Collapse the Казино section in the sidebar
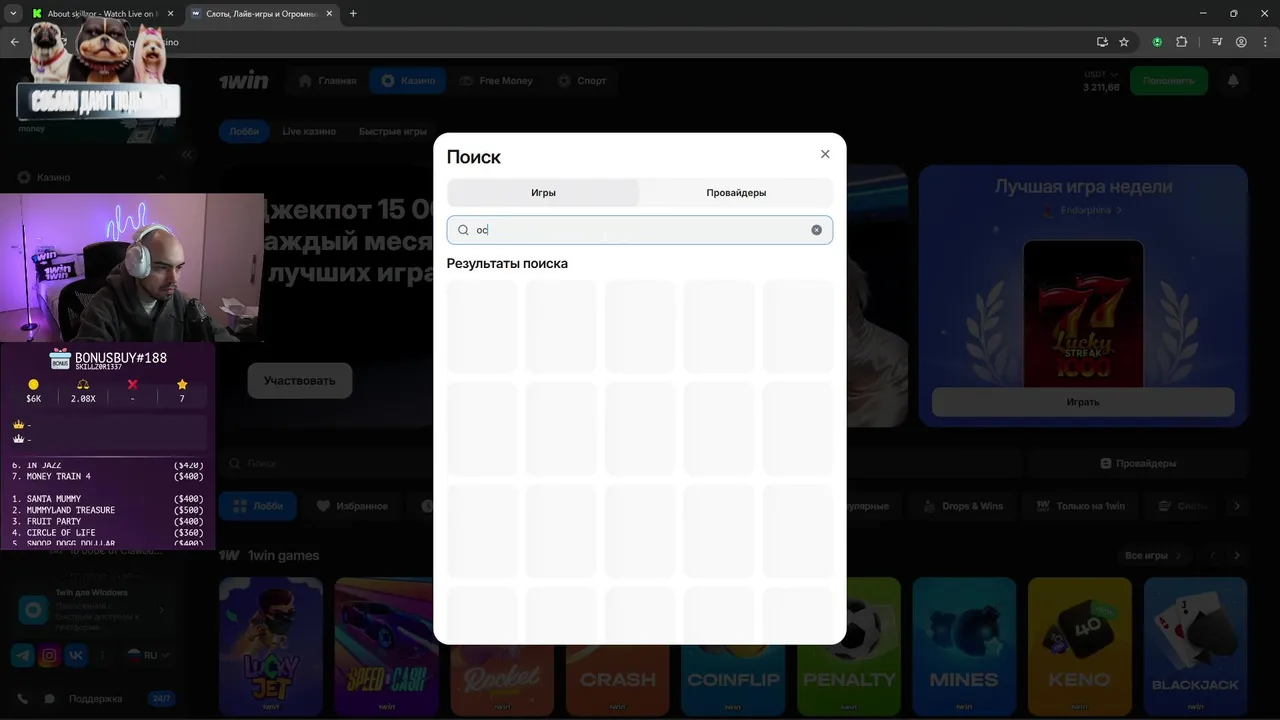 pyautogui.click(x=161, y=177)
